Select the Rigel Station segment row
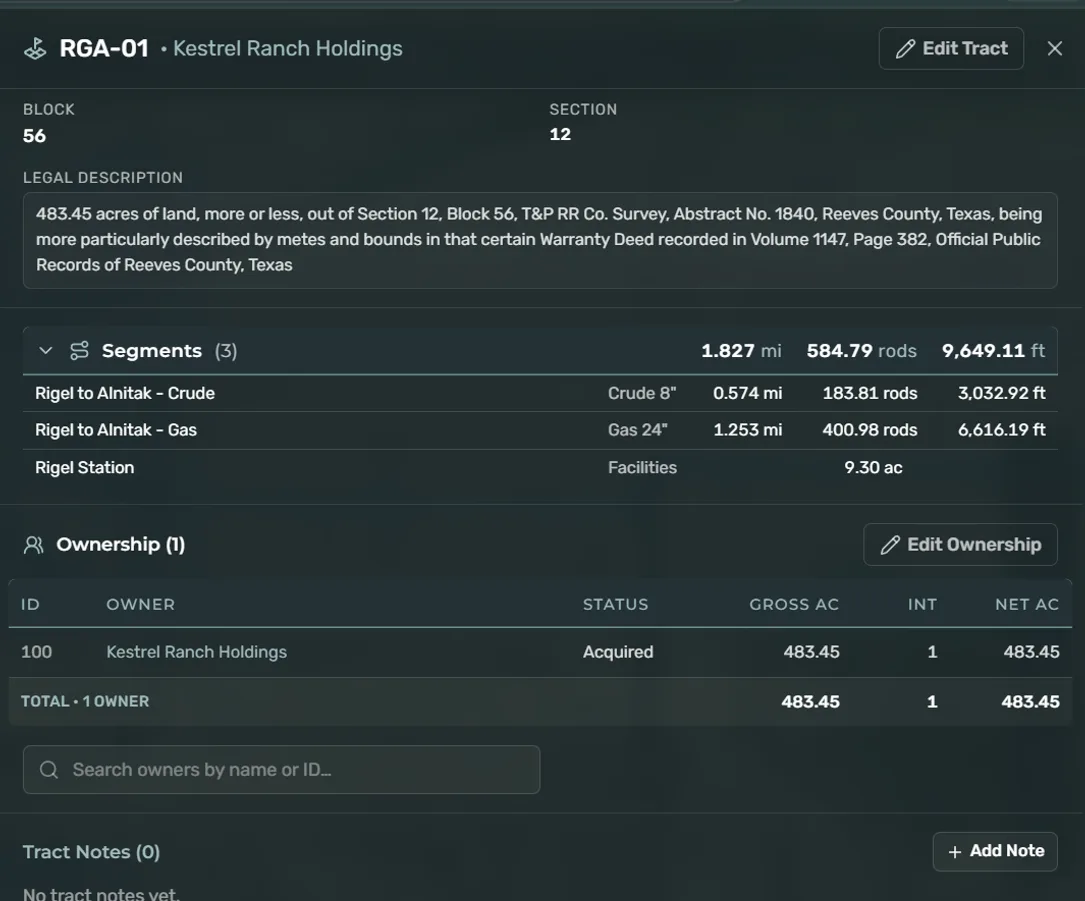 (x=540, y=468)
